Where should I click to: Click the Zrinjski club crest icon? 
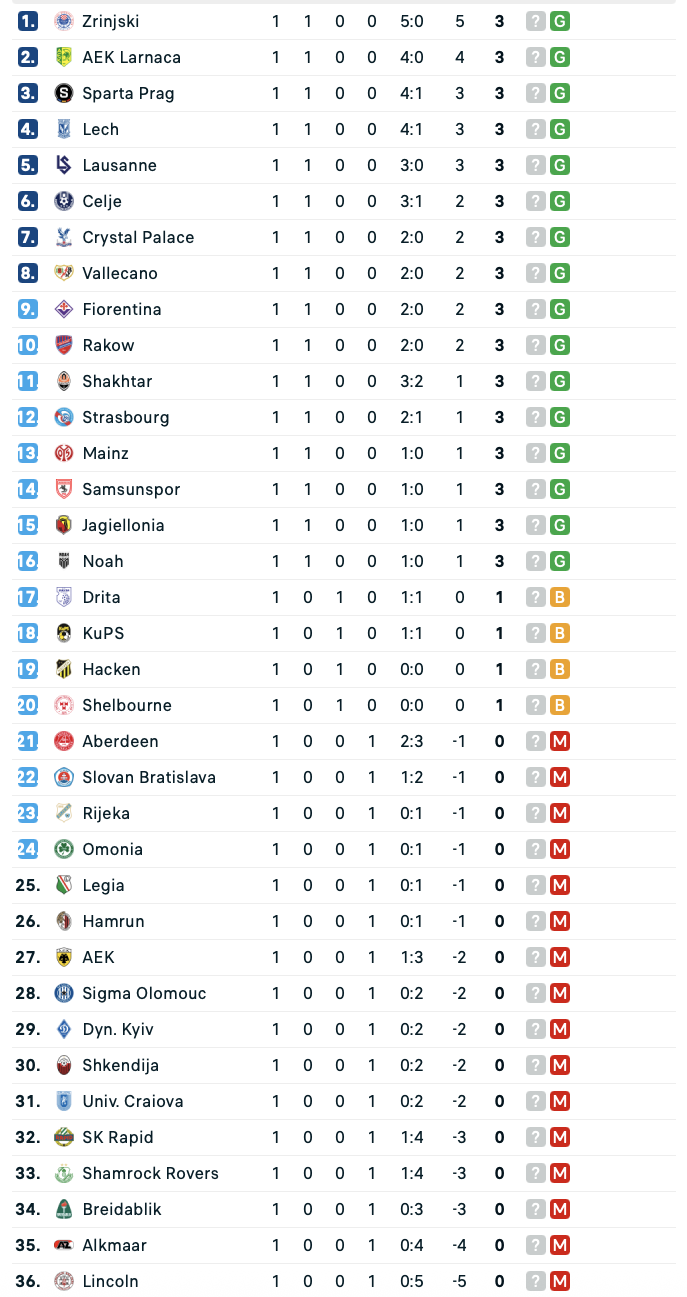pyautogui.click(x=64, y=21)
